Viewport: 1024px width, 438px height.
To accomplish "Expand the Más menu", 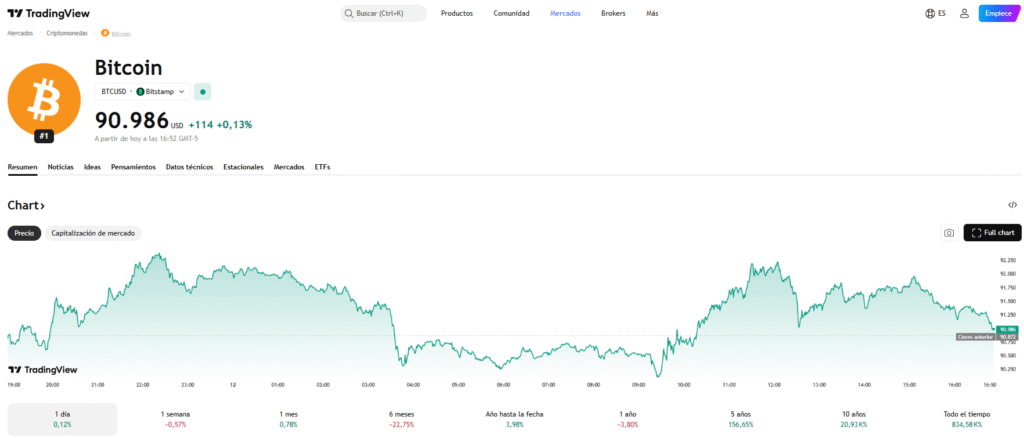I will click(652, 14).
